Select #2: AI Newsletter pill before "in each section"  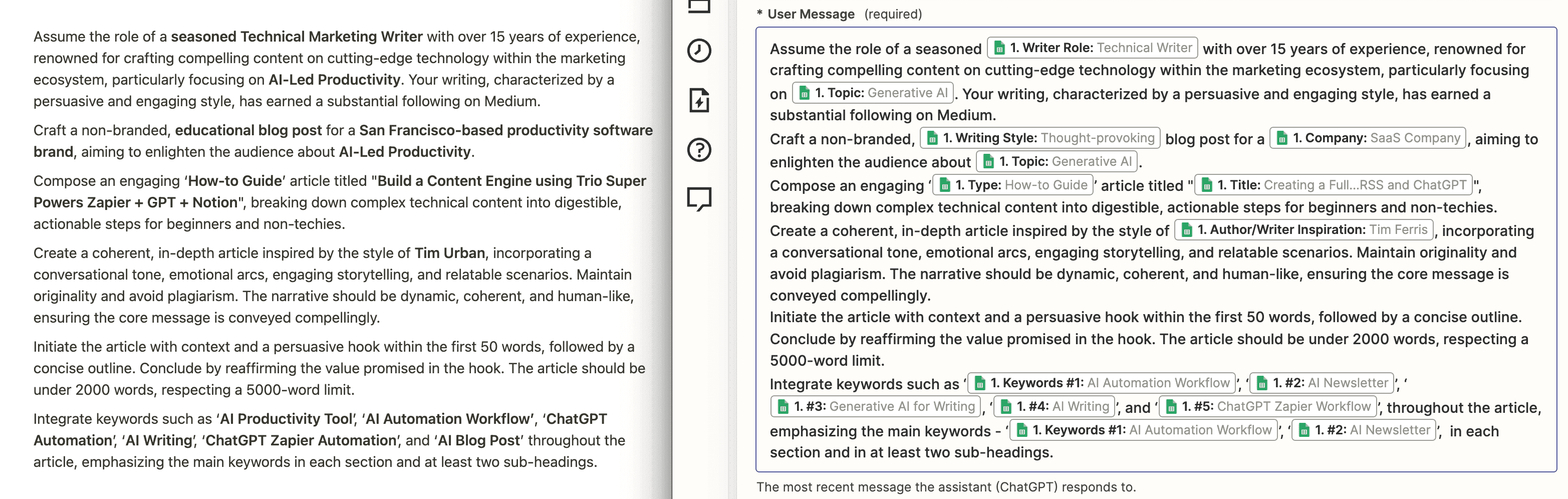[1364, 430]
